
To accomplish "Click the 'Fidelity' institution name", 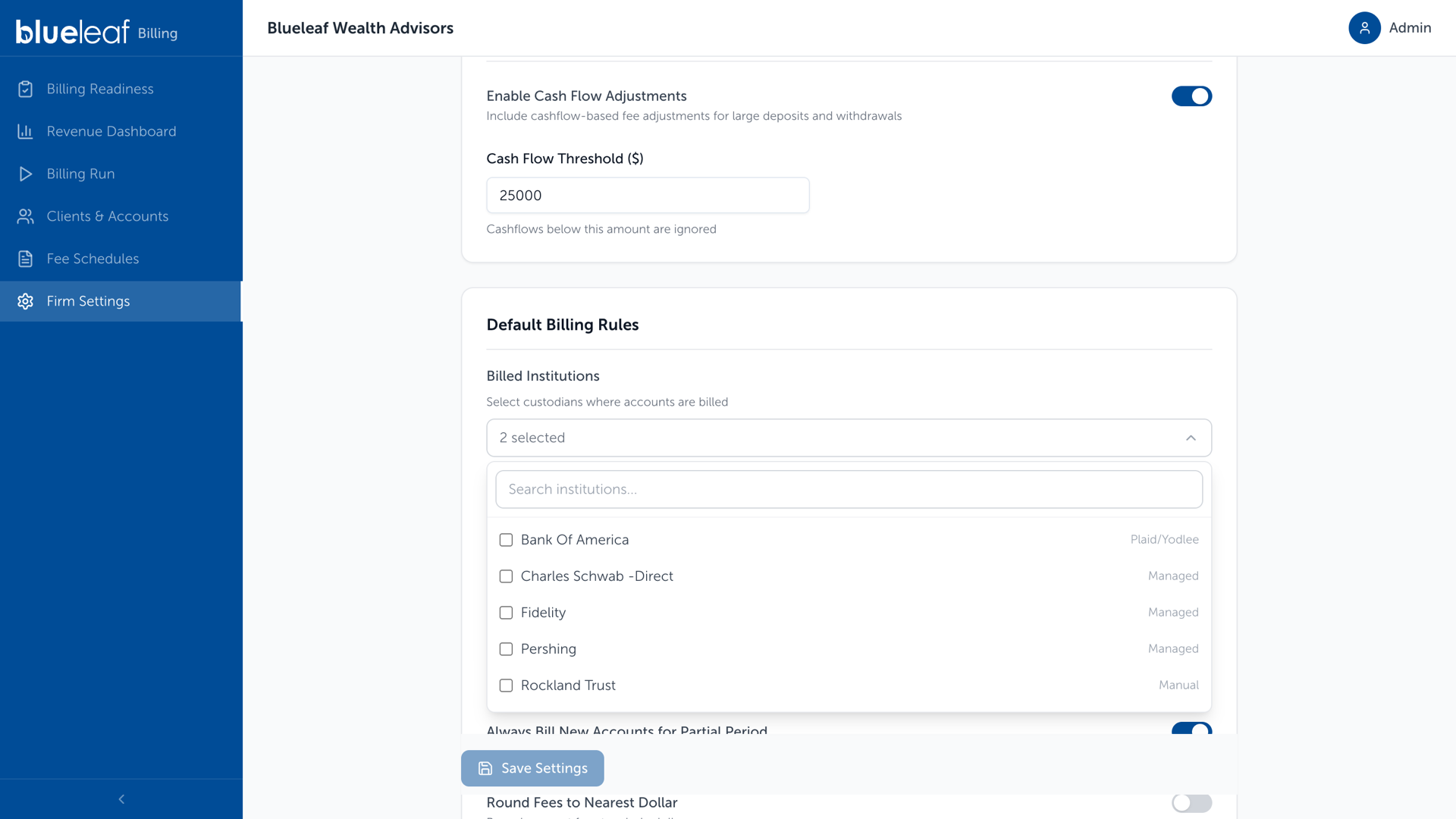I will [543, 613].
